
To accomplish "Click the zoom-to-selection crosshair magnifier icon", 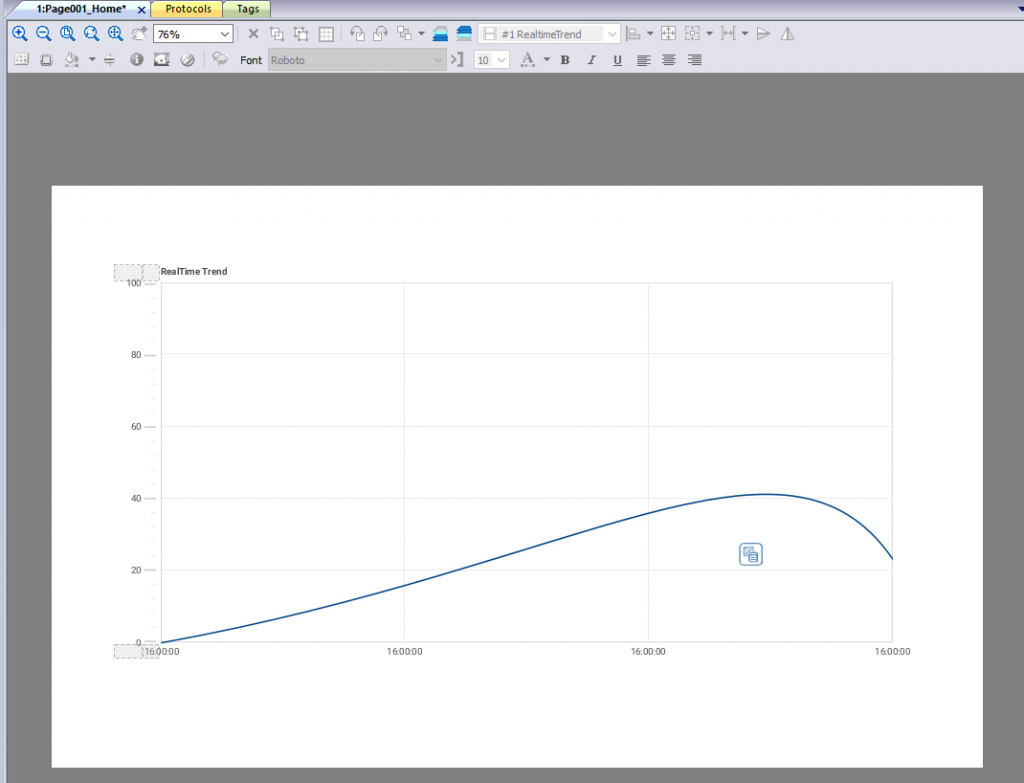I will [x=116, y=34].
